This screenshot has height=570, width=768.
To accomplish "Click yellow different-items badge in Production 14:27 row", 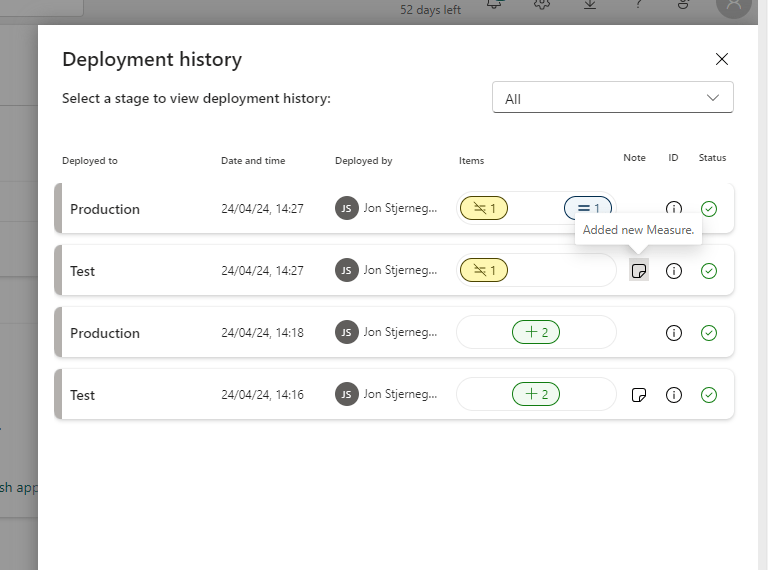I will [484, 208].
